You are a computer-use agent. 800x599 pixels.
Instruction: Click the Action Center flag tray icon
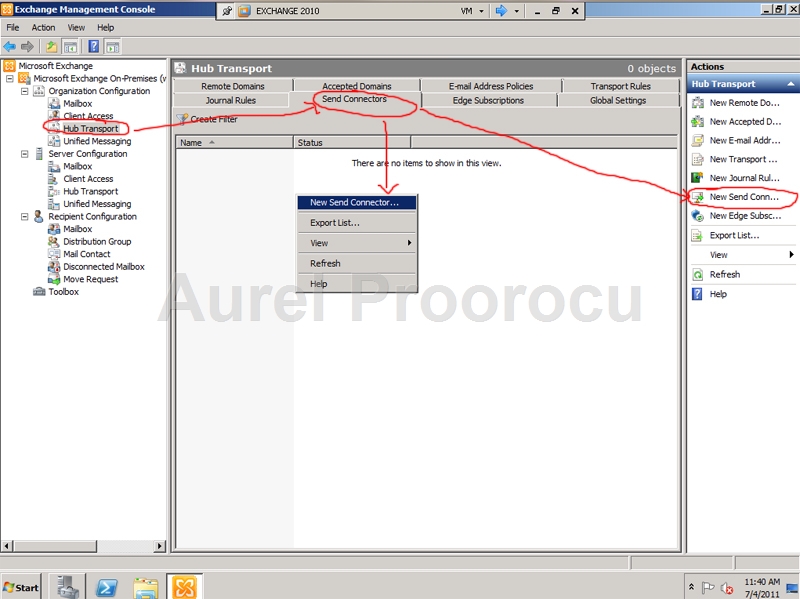coord(708,587)
